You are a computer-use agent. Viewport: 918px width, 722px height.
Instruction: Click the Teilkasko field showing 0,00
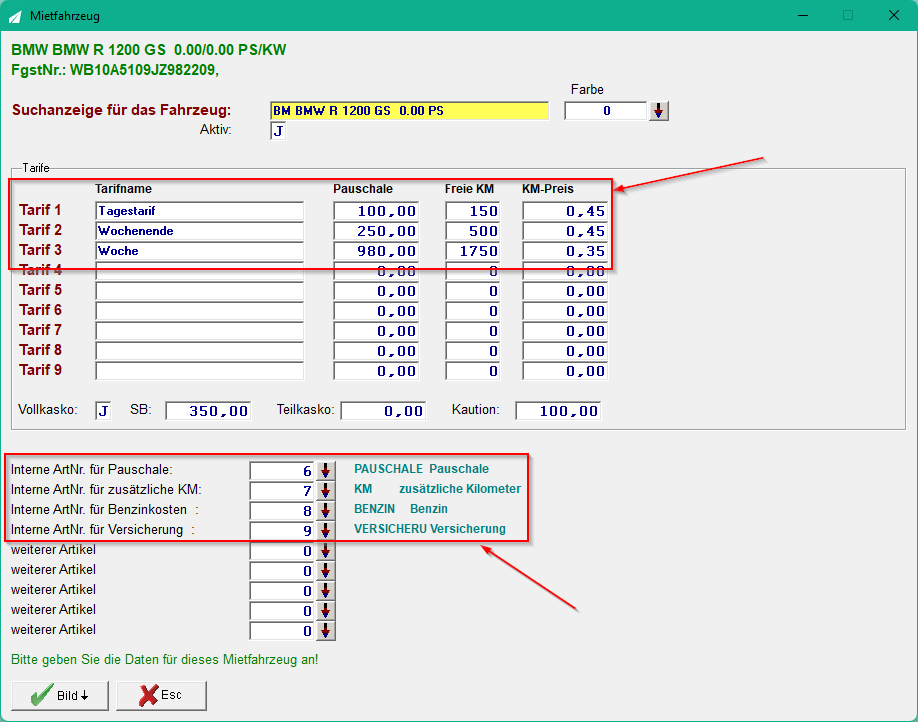[x=383, y=410]
